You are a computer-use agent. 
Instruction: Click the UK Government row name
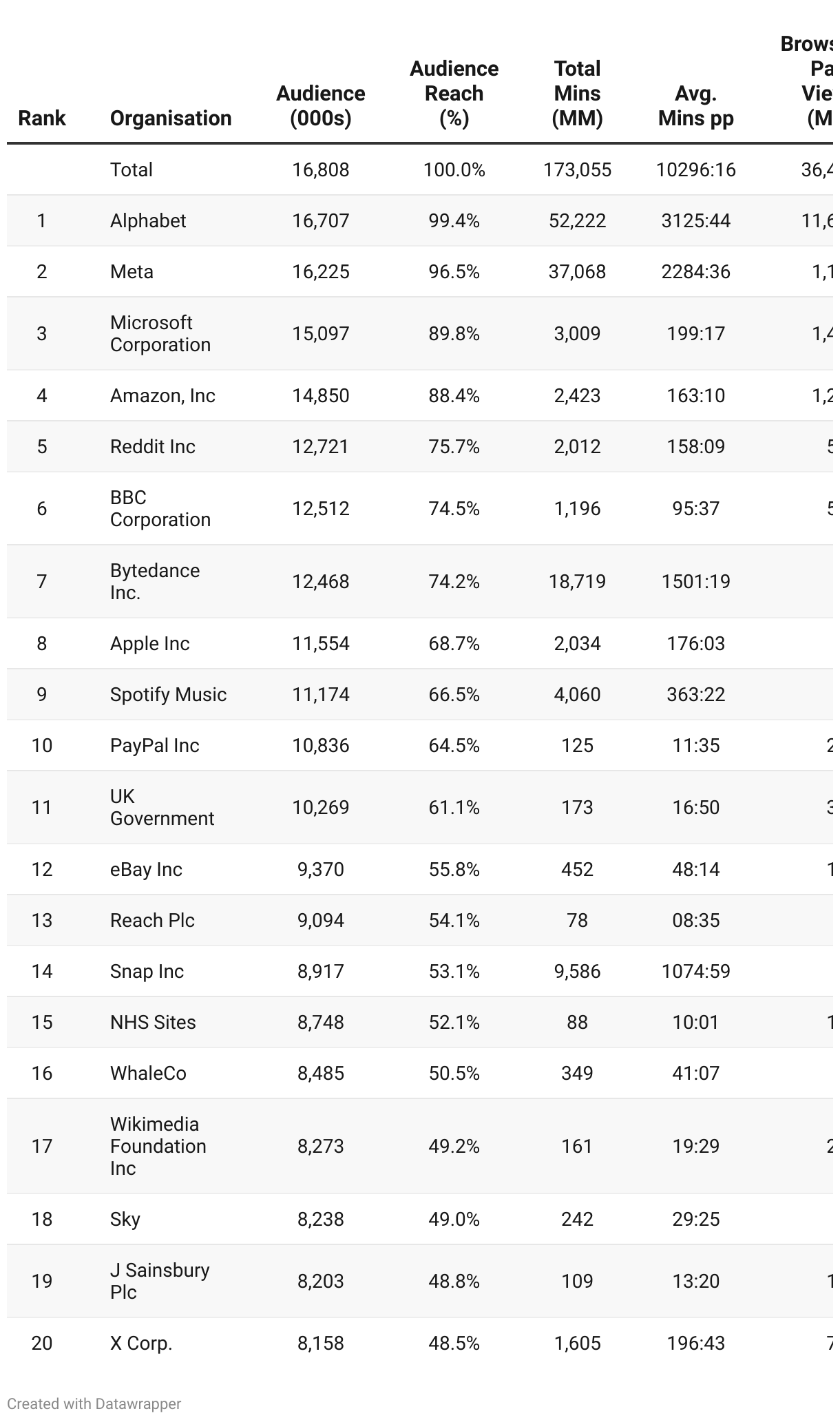point(162,807)
